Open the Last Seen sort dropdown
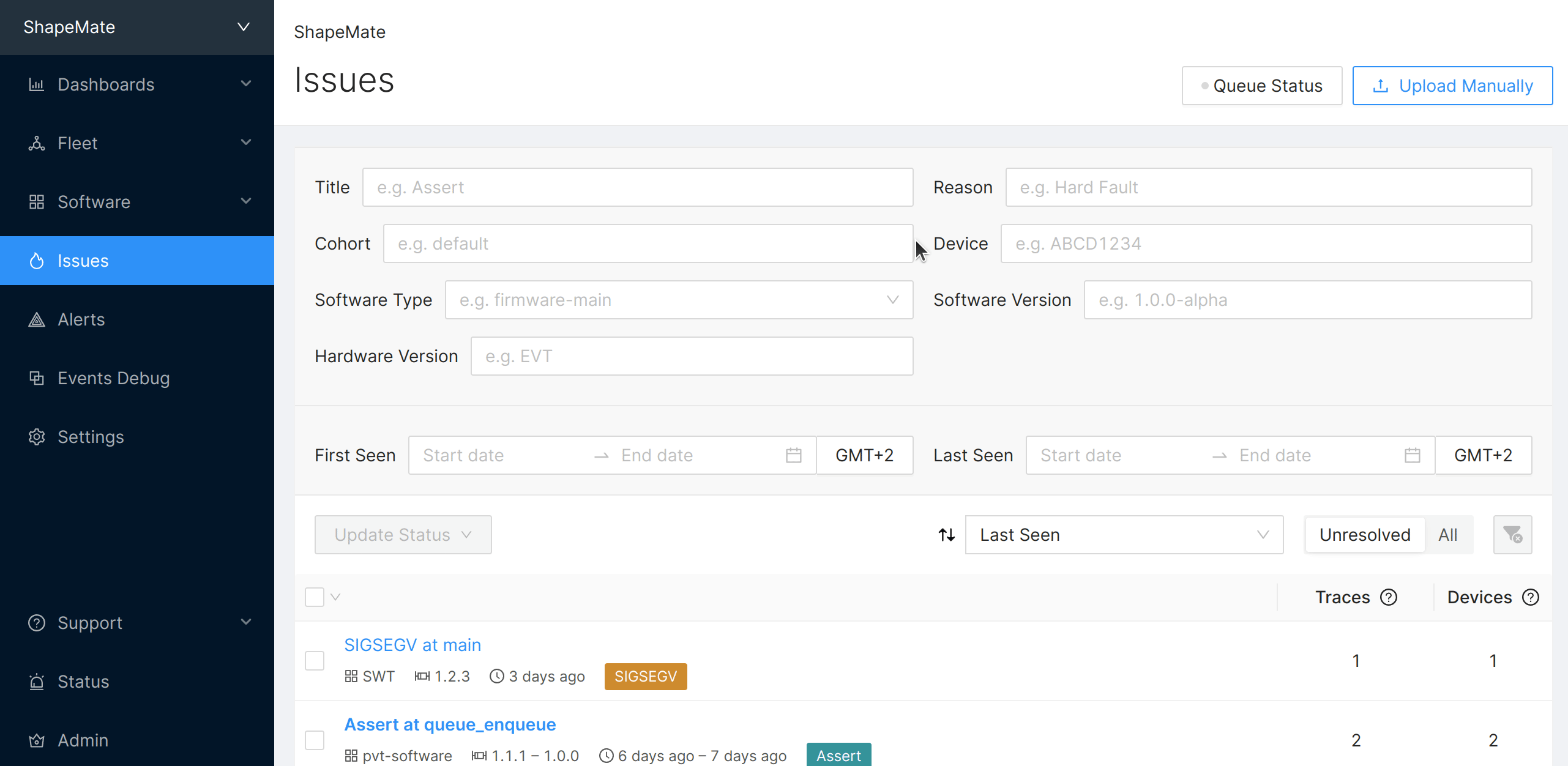1568x766 pixels. click(1124, 534)
